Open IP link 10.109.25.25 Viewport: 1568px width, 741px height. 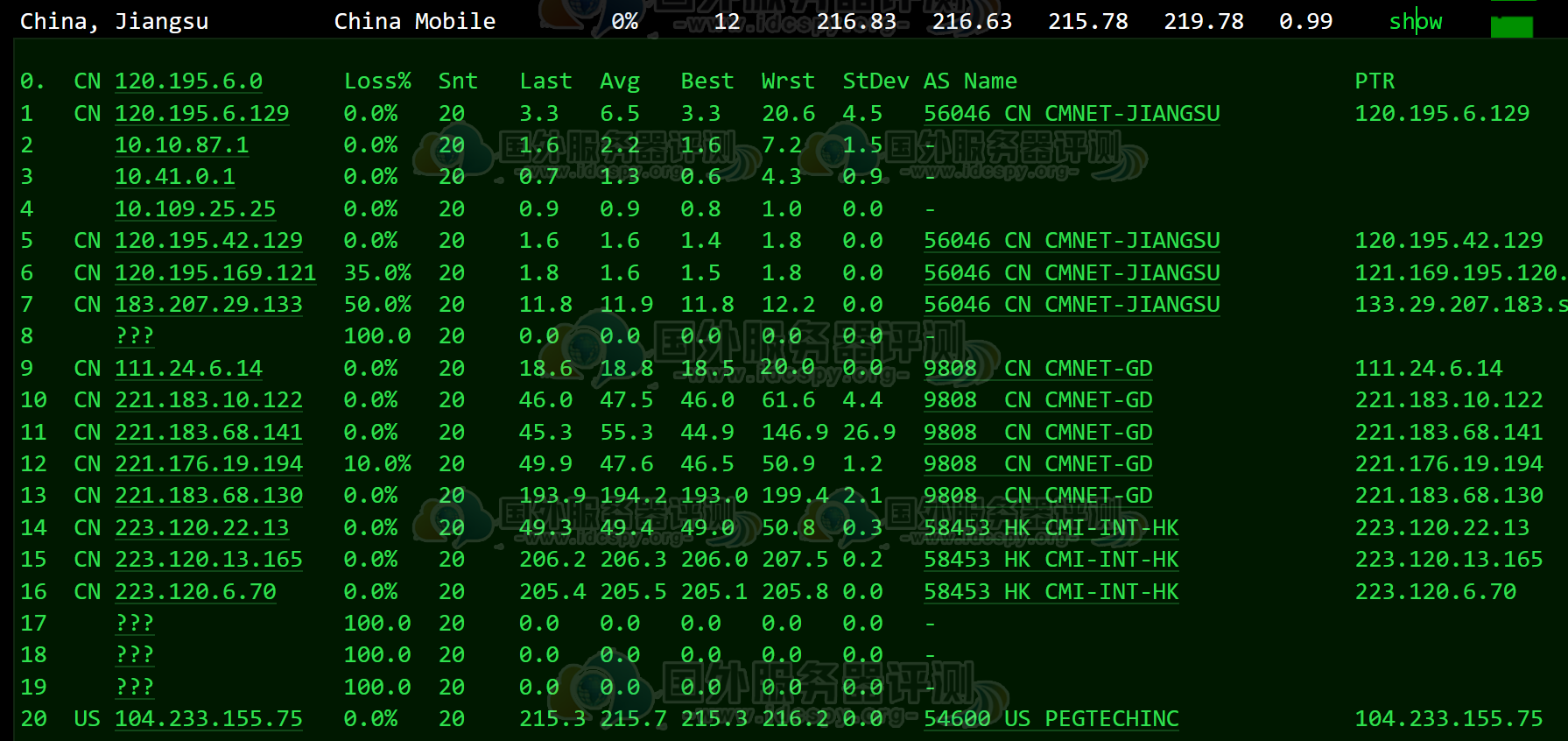[195, 209]
